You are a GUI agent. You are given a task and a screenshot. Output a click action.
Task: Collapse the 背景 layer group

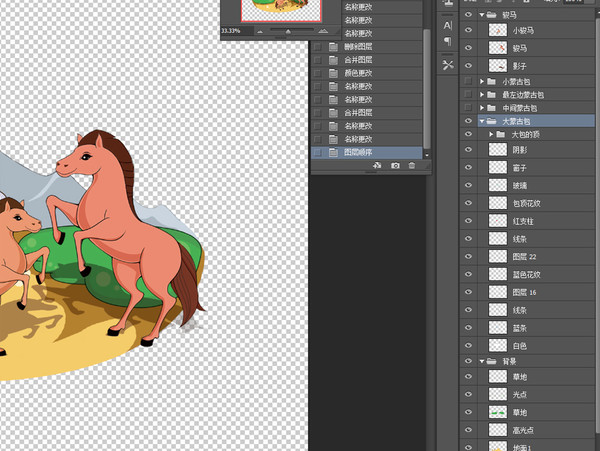[482, 361]
